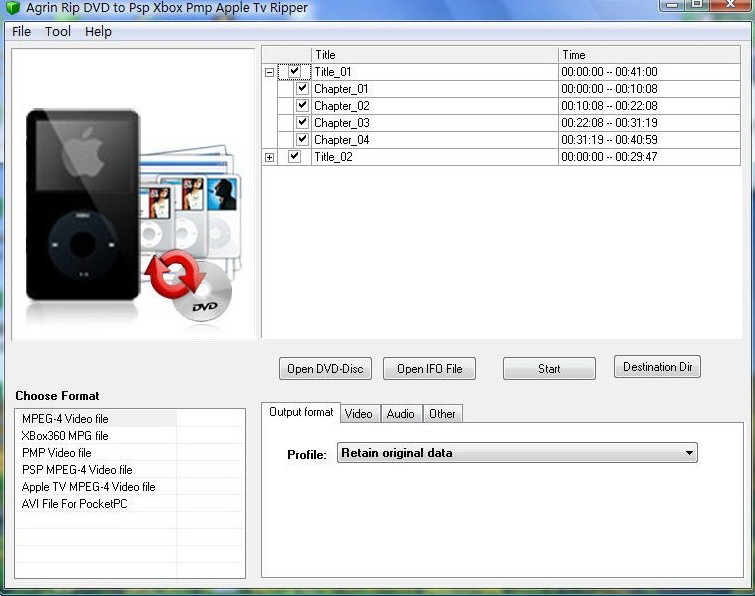The height and width of the screenshot is (596, 755).
Task: Uncheck the Chapter_04 checkbox
Action: click(x=302, y=140)
